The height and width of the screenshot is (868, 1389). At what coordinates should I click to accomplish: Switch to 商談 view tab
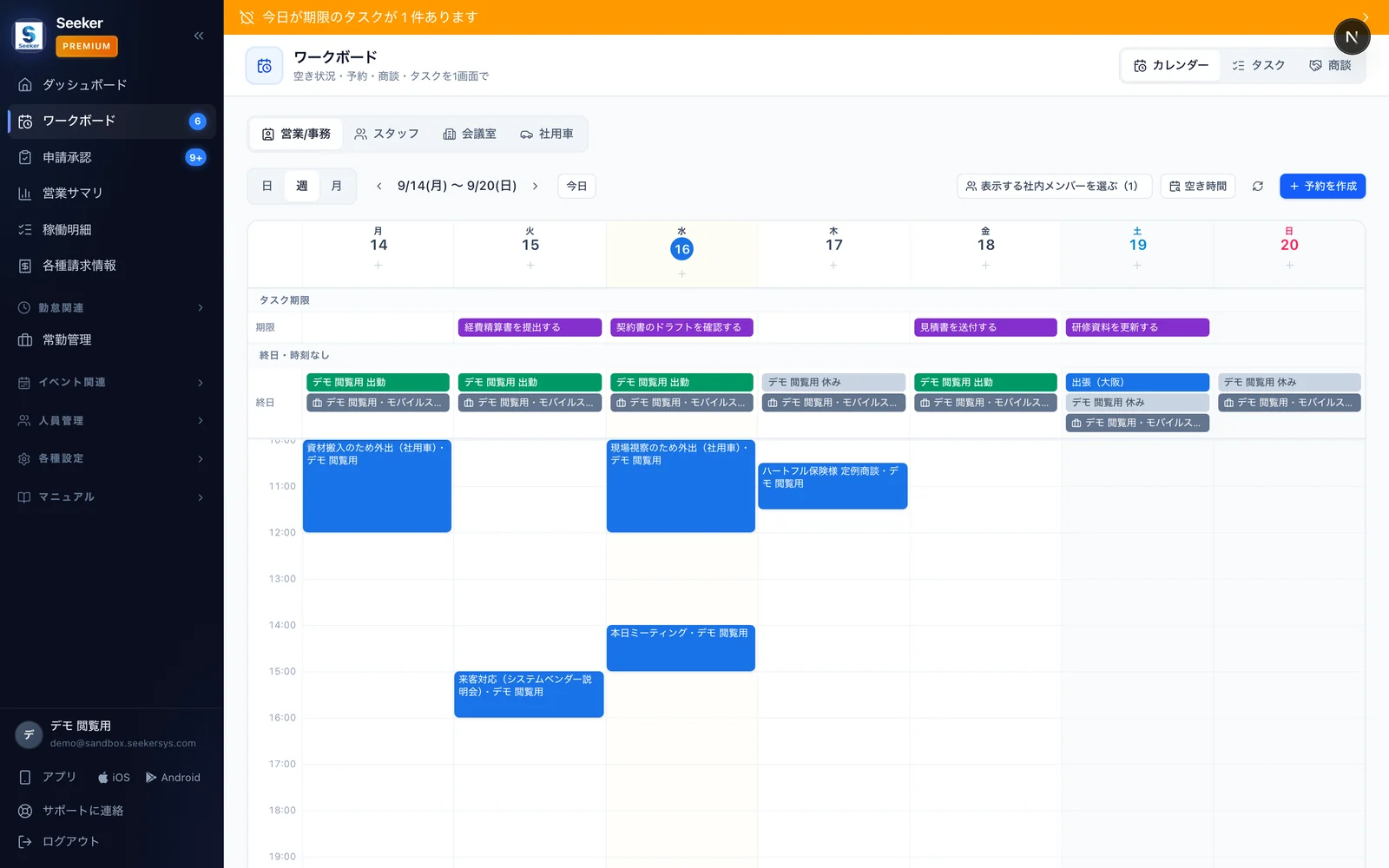1330,65
